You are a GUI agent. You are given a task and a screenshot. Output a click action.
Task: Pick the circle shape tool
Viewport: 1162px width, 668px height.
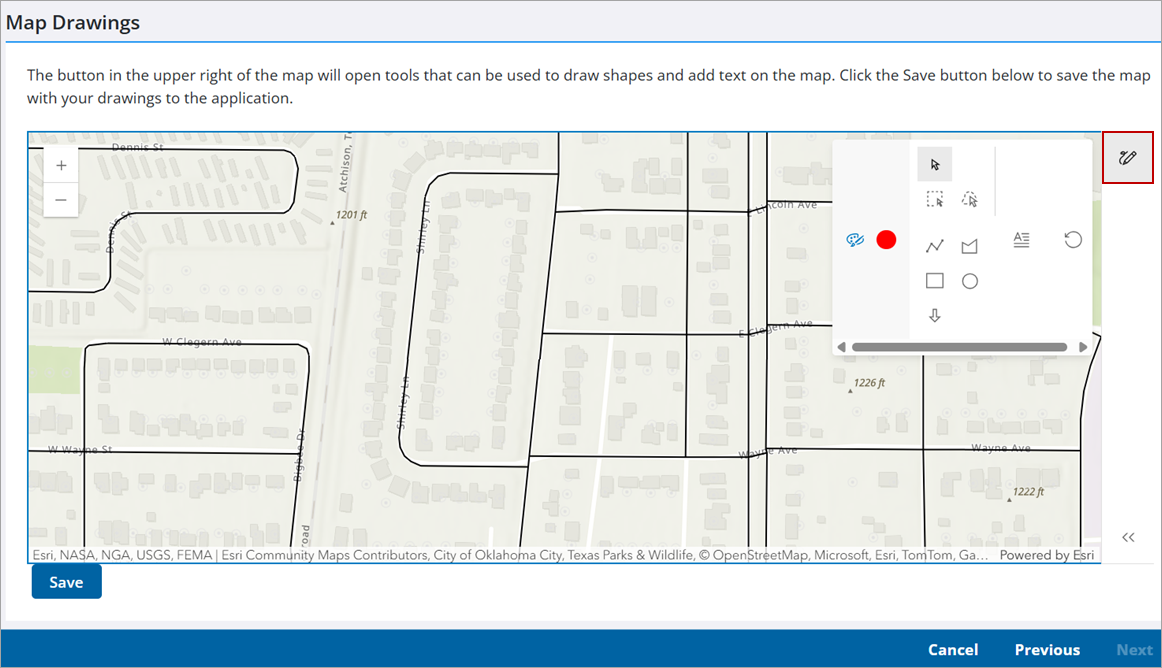969,281
